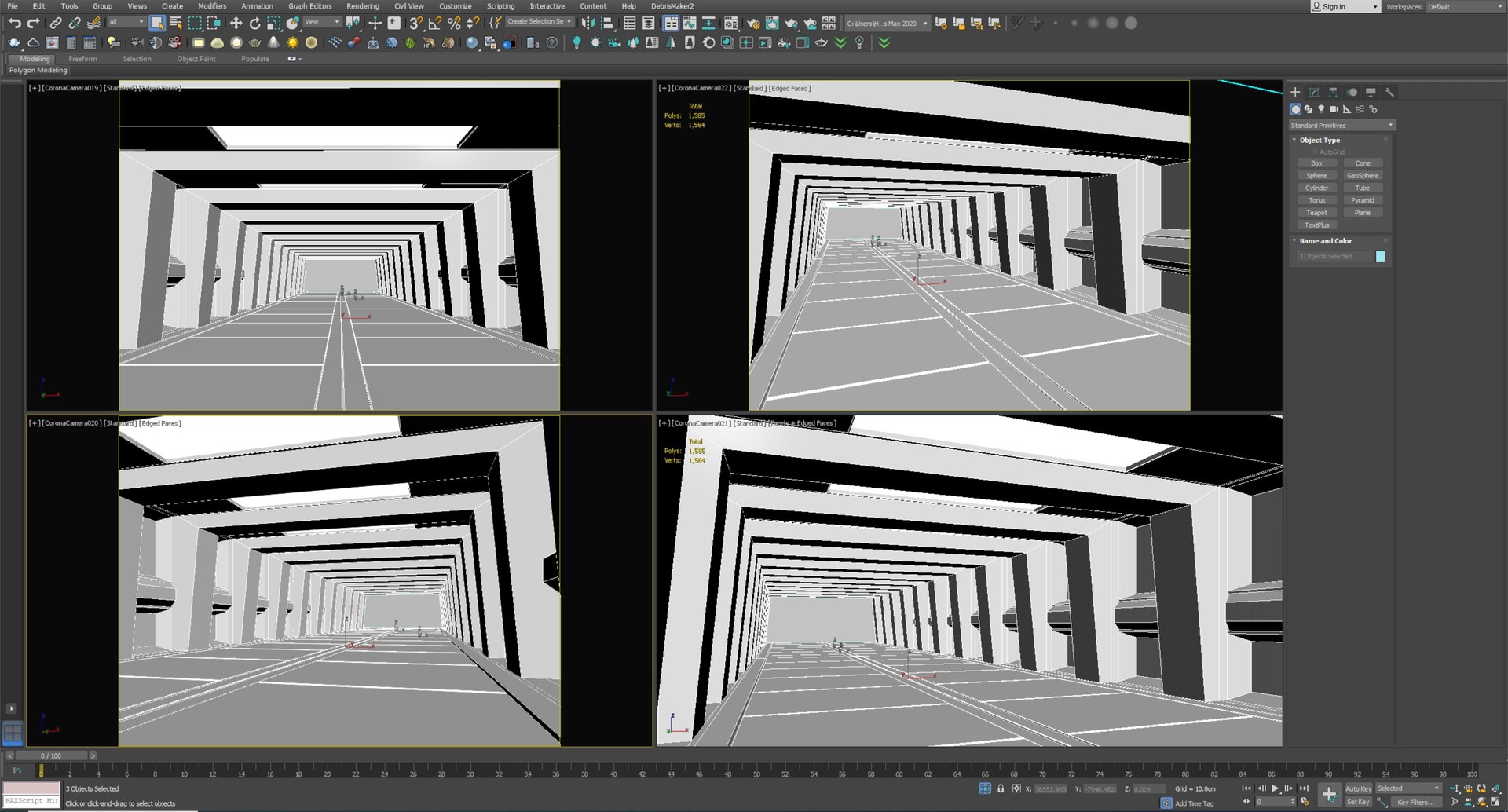Click the Select and Link chain icon
1508x812 pixels.
[56, 24]
